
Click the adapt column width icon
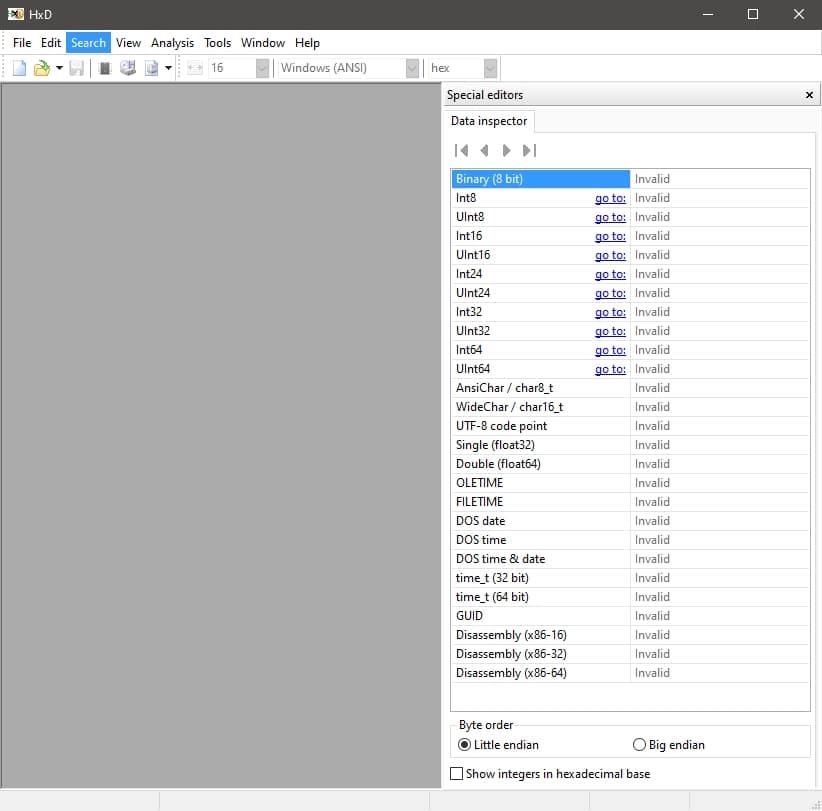[195, 68]
